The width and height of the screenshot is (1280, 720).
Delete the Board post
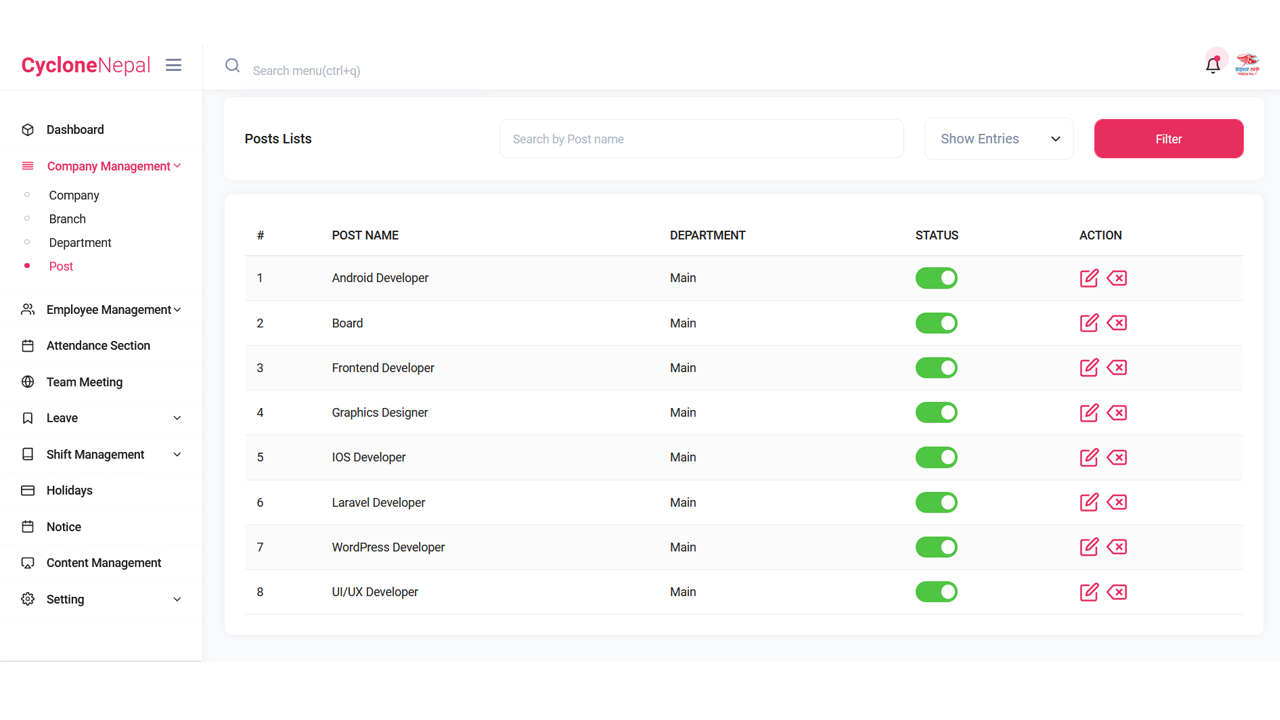(1117, 323)
